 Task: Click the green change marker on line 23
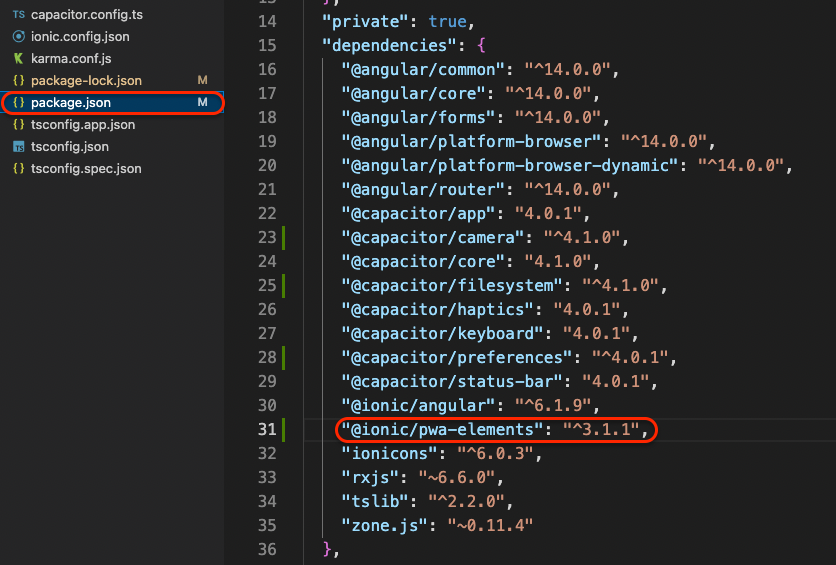click(284, 237)
